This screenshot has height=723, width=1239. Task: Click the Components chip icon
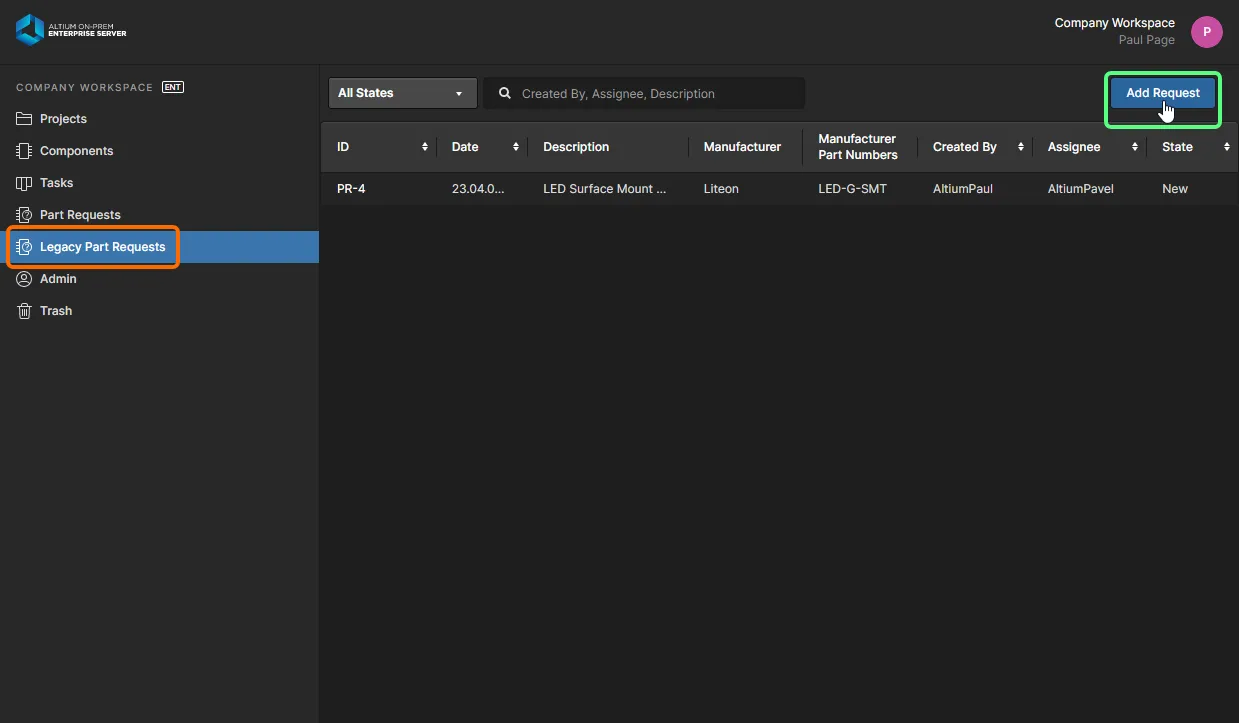24,151
